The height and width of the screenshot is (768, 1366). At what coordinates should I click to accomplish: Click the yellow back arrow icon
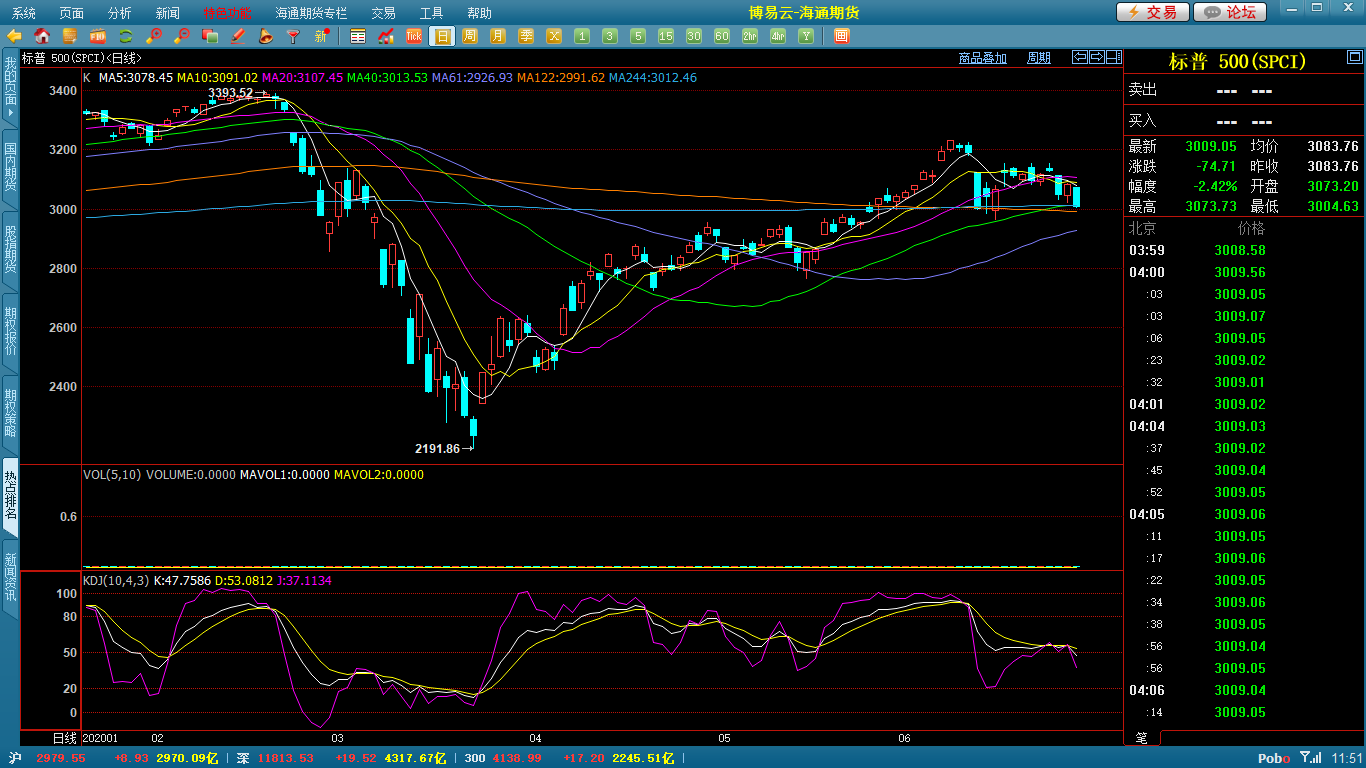14,36
